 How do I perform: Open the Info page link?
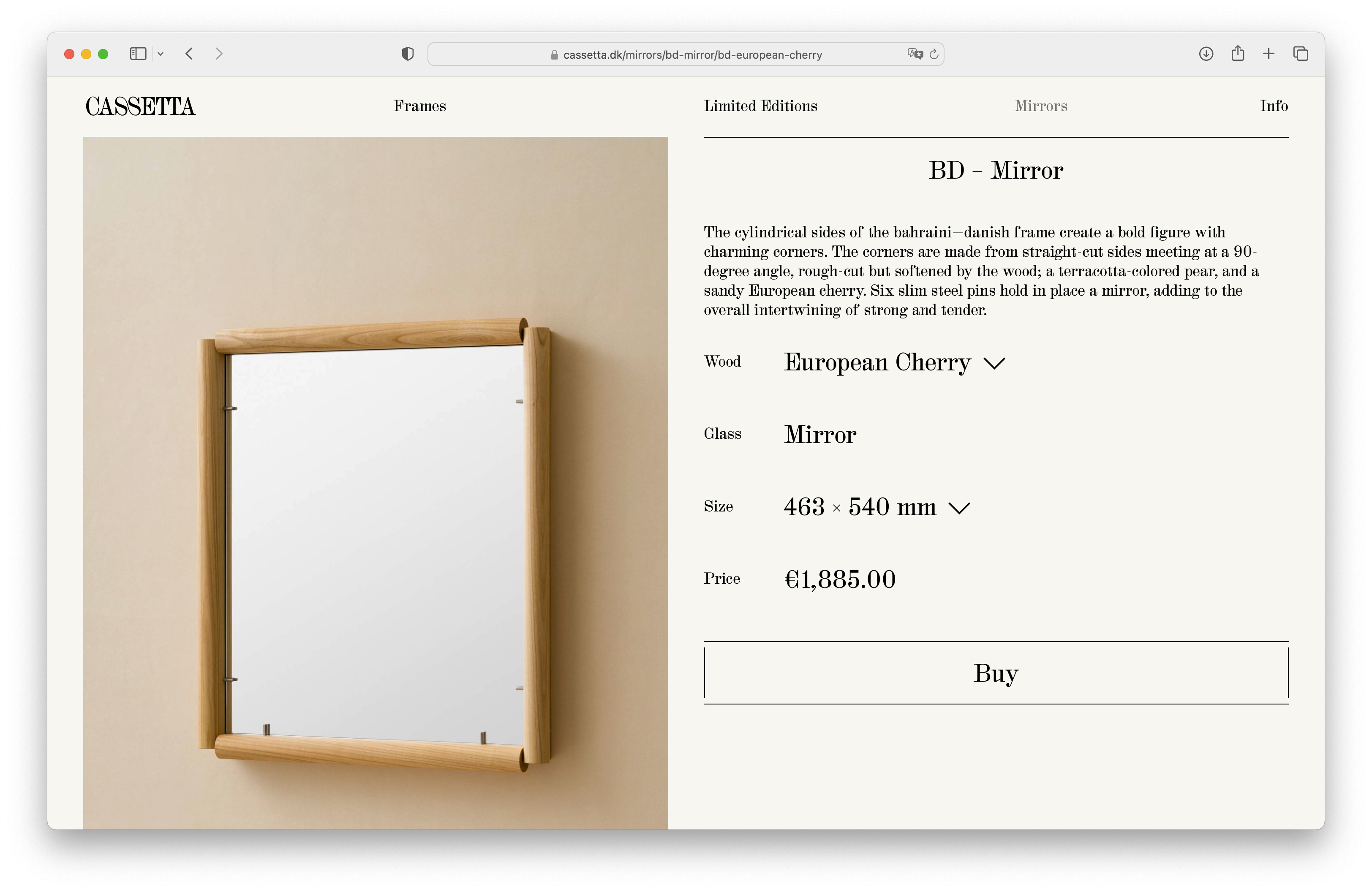[1274, 106]
